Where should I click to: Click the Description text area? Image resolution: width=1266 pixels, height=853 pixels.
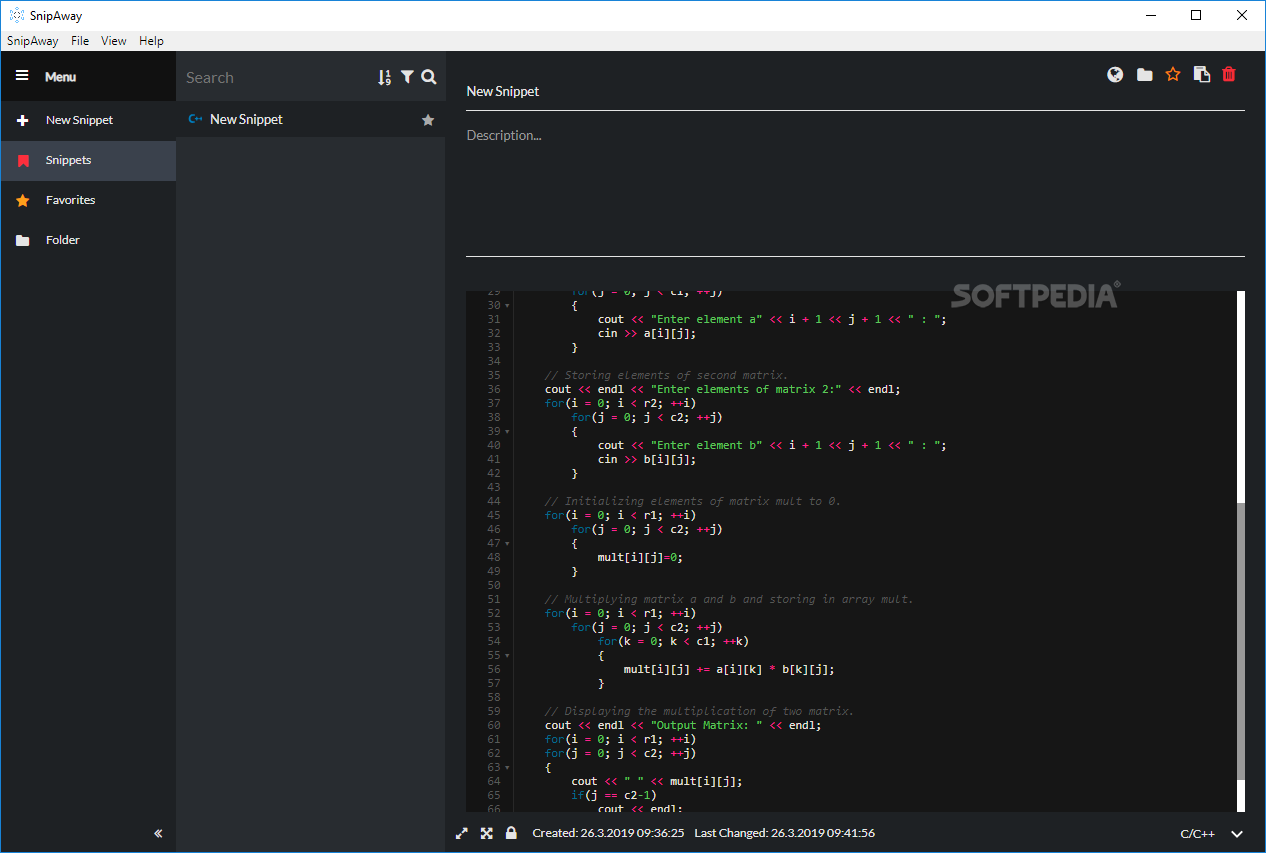tap(855, 190)
